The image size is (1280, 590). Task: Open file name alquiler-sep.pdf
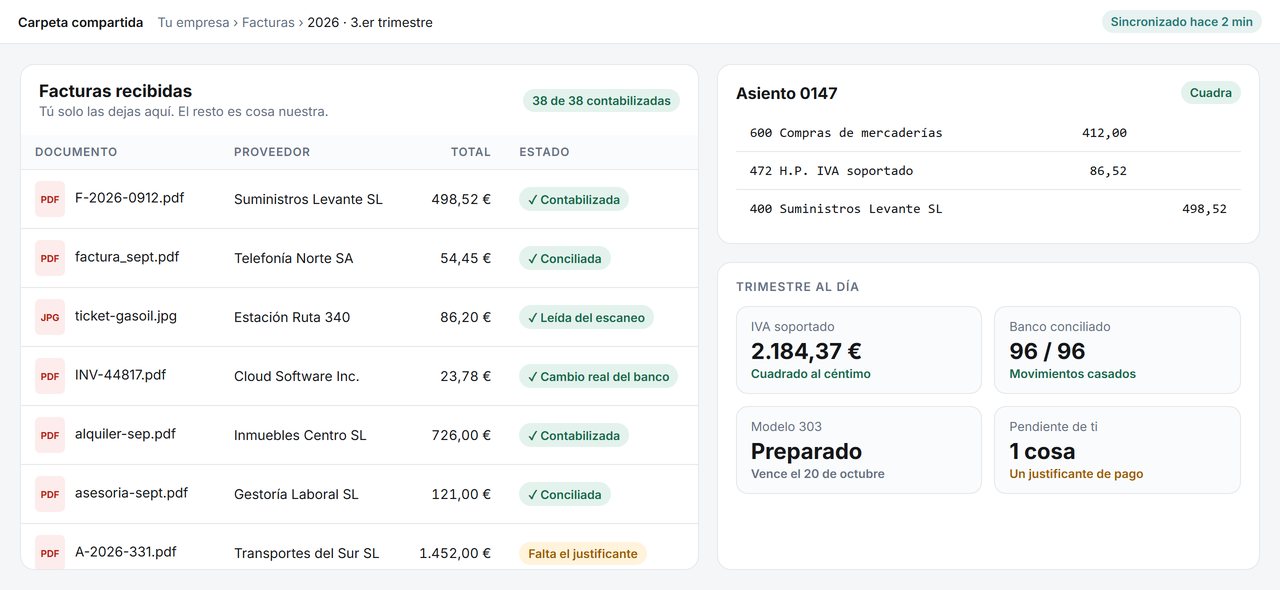(126, 433)
